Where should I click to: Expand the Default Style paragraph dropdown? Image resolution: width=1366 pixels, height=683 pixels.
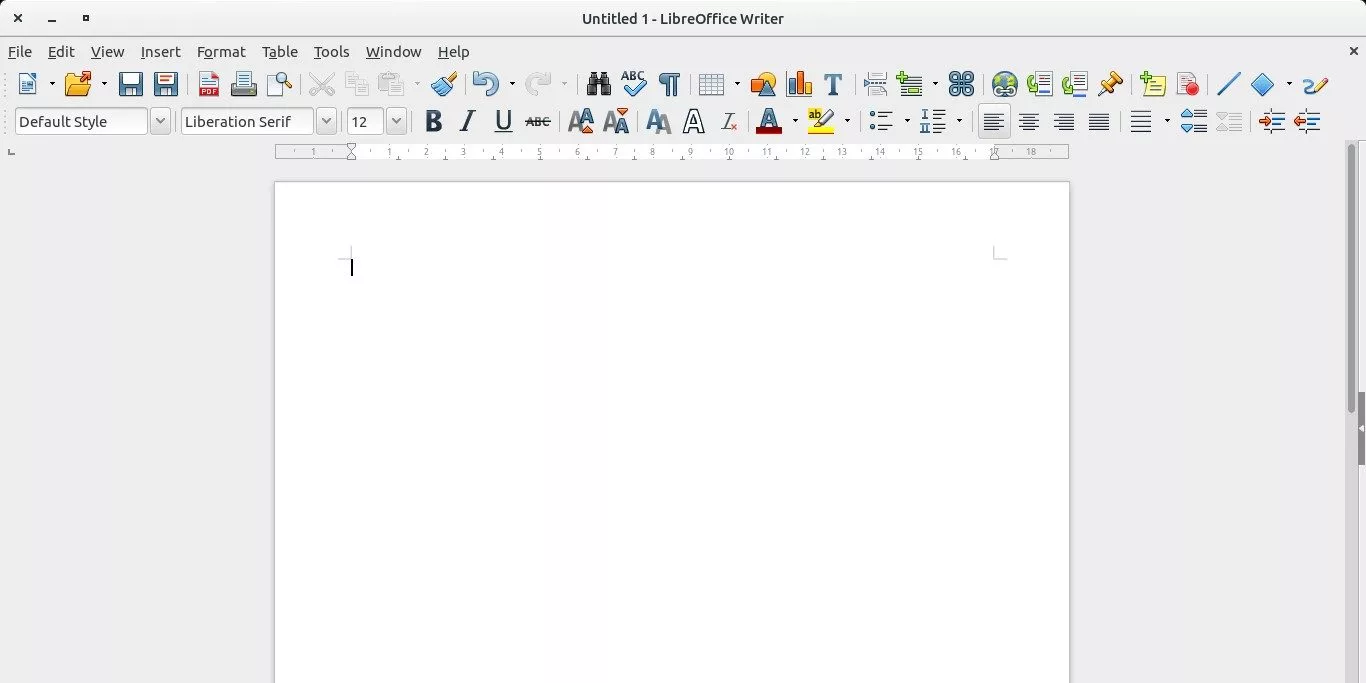point(160,122)
